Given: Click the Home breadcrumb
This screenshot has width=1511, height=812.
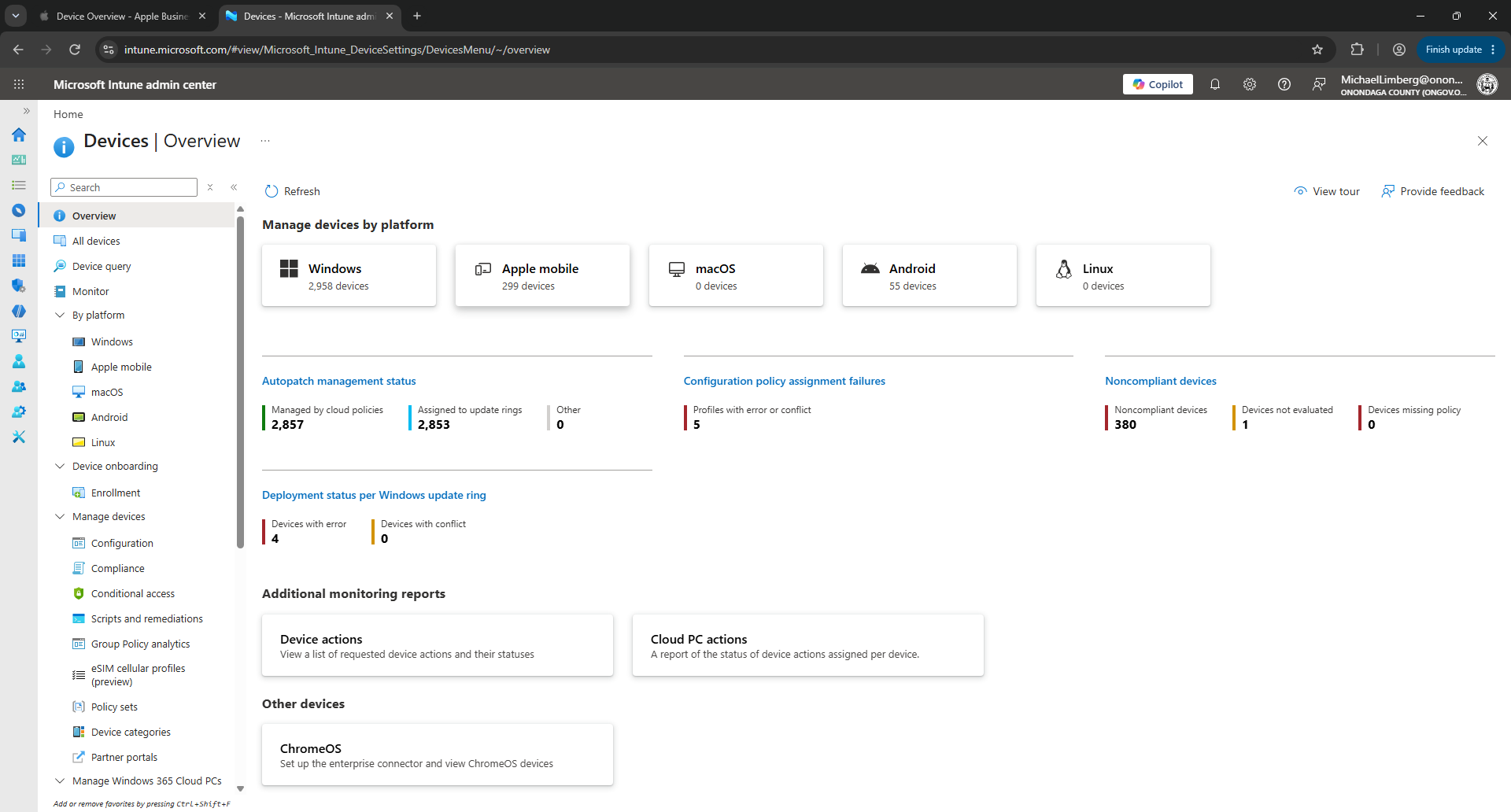Looking at the screenshot, I should tap(68, 114).
